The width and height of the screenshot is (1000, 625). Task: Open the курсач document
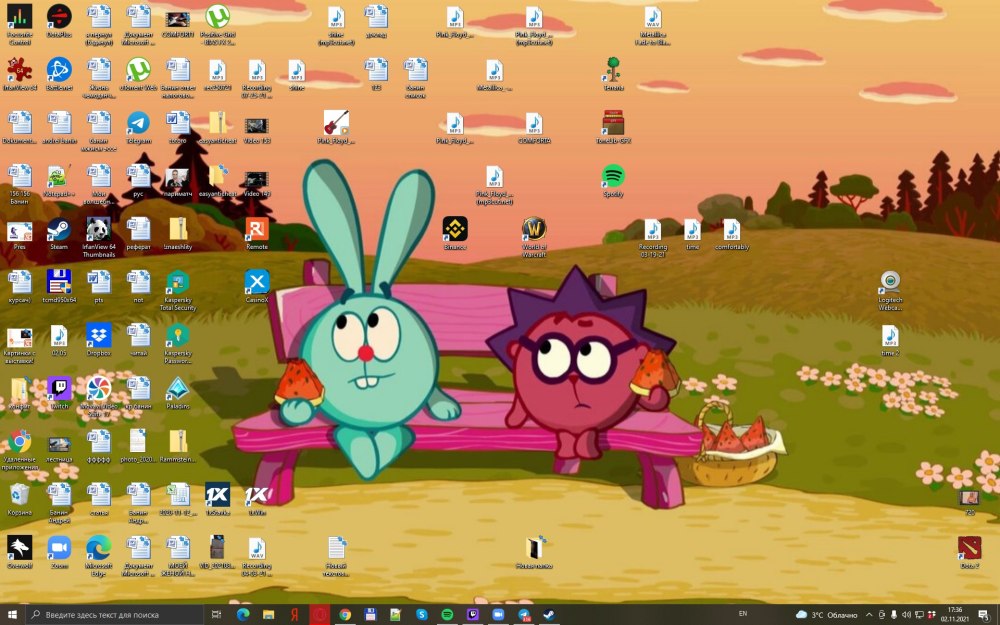(19, 286)
